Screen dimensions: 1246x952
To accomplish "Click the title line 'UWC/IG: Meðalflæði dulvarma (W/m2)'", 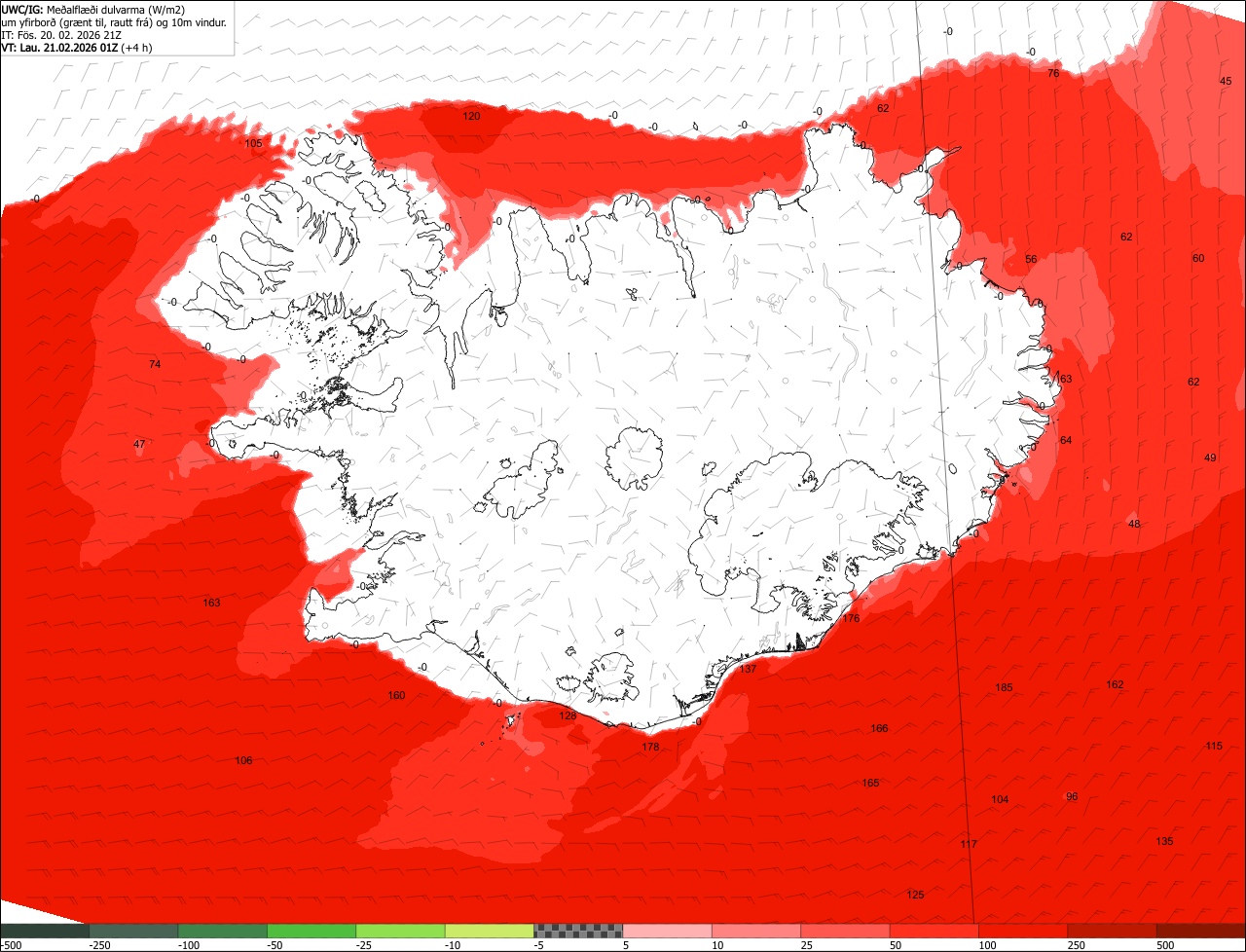I will (93, 9).
